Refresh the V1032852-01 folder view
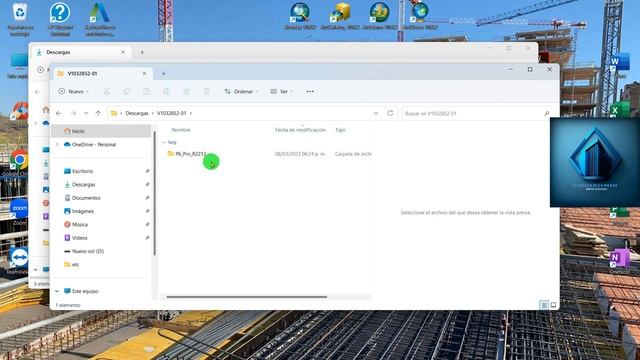 coord(390,113)
